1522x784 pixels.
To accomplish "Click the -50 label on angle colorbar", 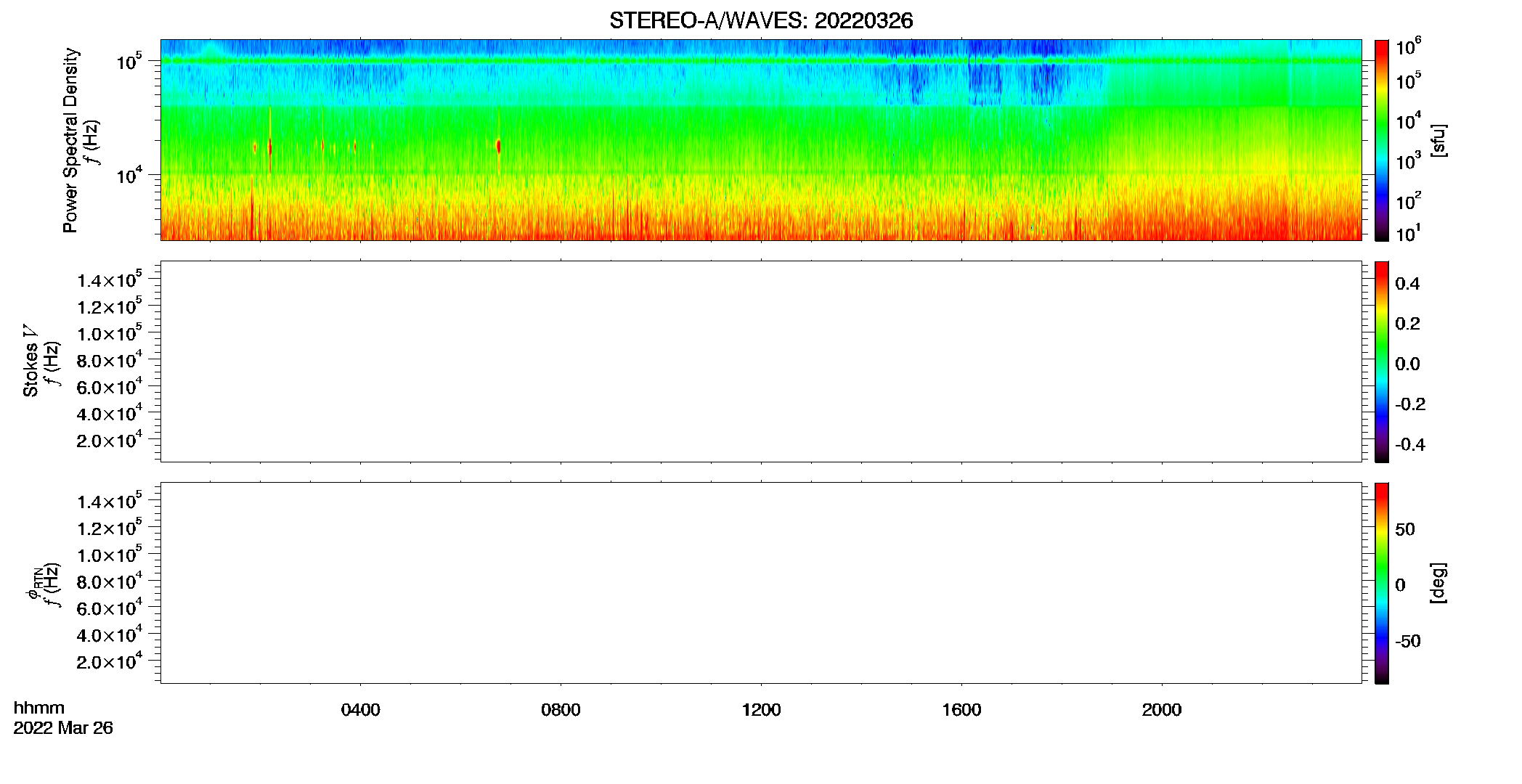I will [1407, 642].
